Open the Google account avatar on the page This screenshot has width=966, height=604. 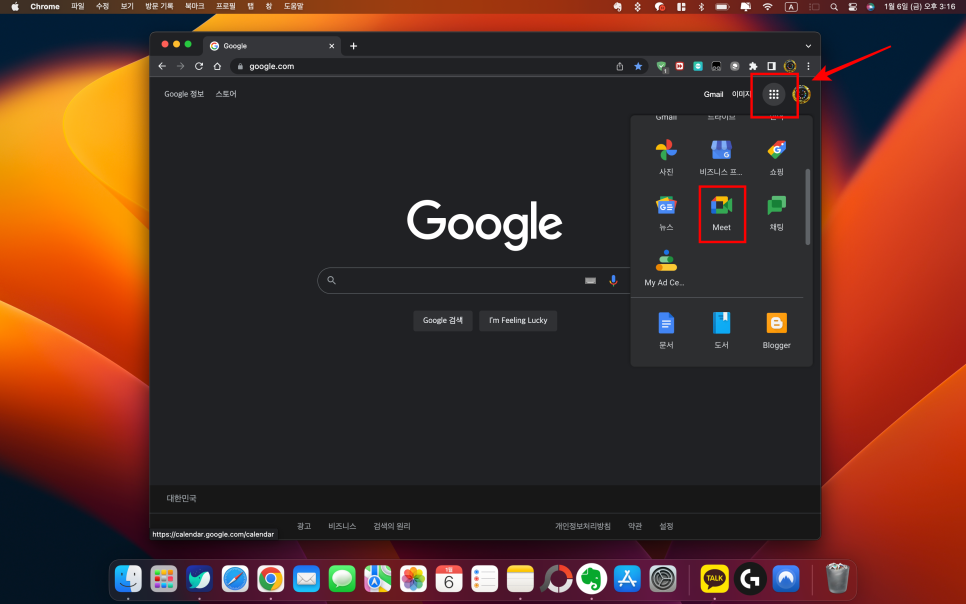click(802, 94)
